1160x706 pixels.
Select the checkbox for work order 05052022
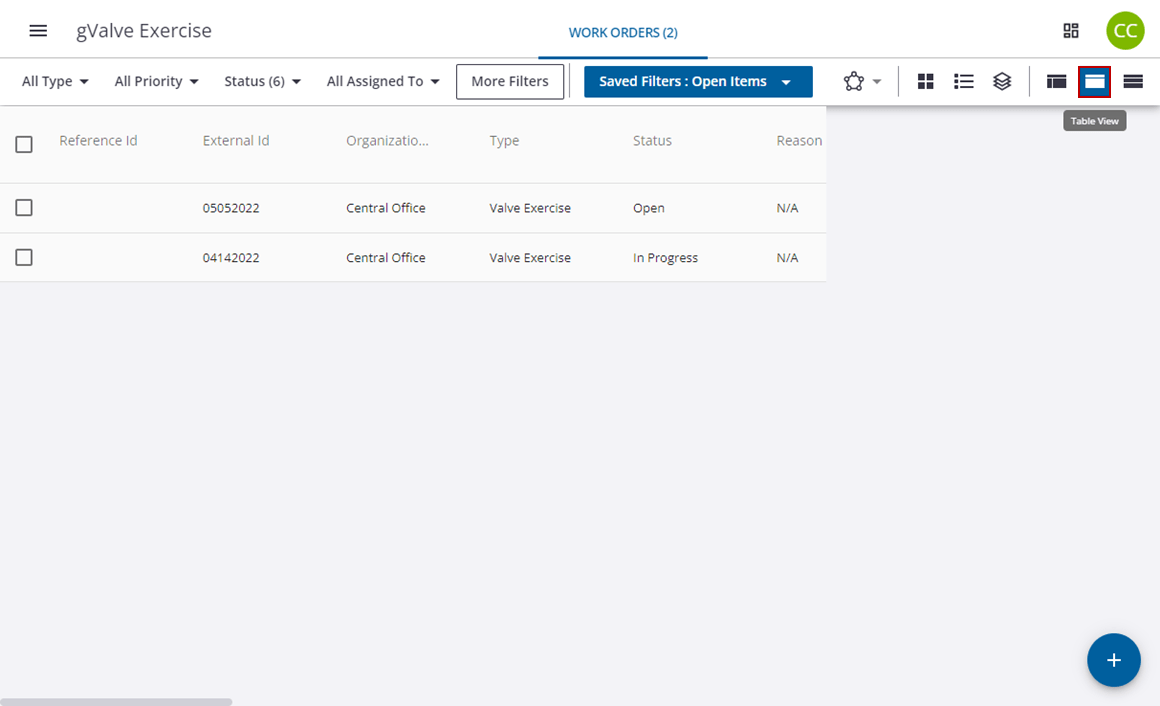24,207
